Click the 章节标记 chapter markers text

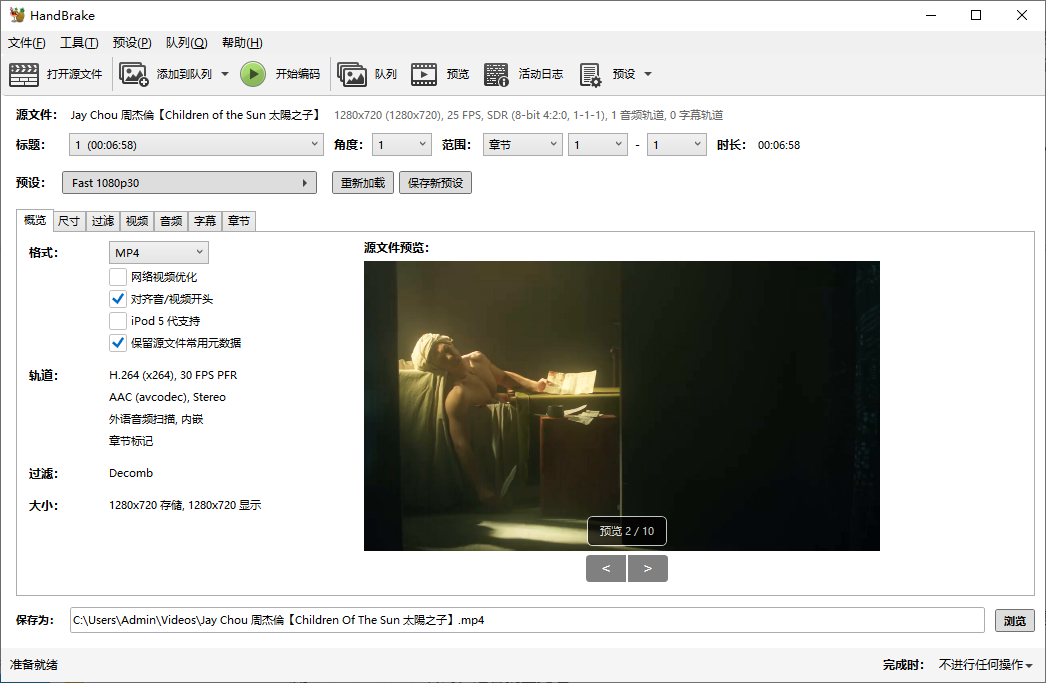131,441
